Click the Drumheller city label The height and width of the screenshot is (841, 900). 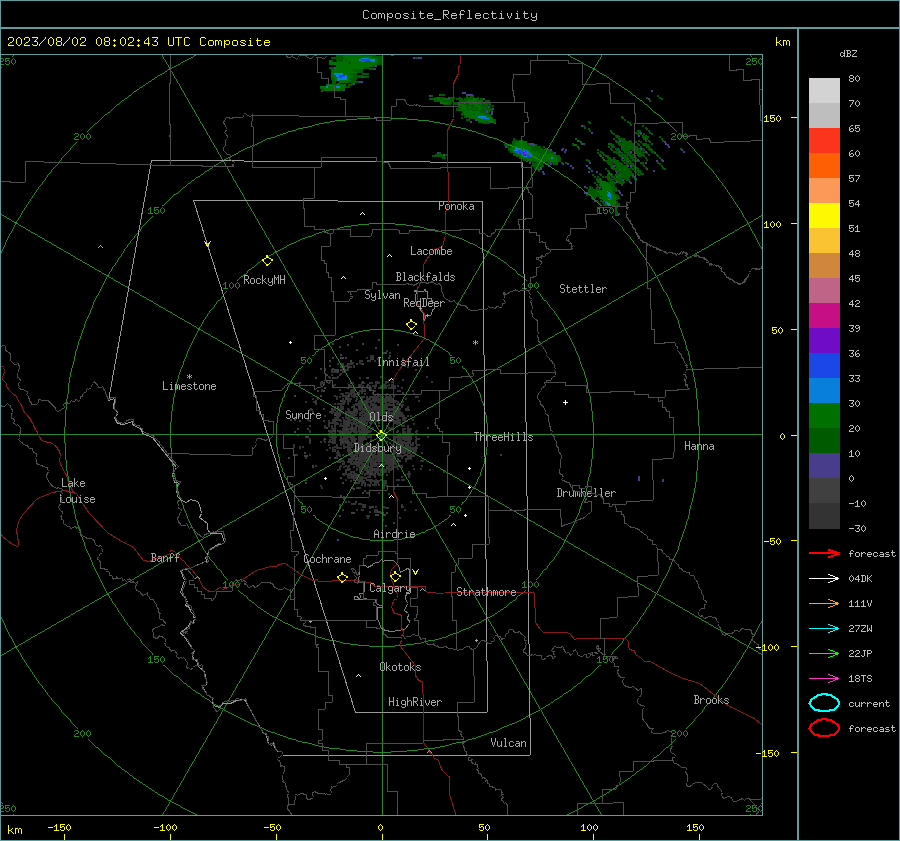coord(586,493)
